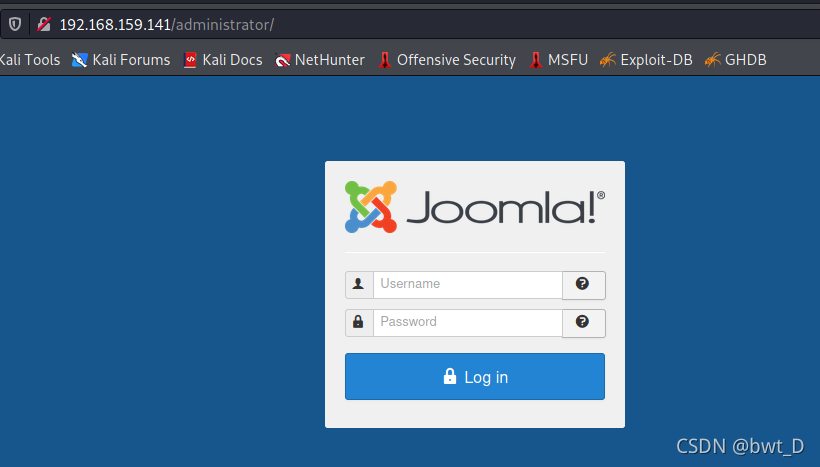
Task: Open the Exploit-DB bookmark
Action: (x=646, y=60)
